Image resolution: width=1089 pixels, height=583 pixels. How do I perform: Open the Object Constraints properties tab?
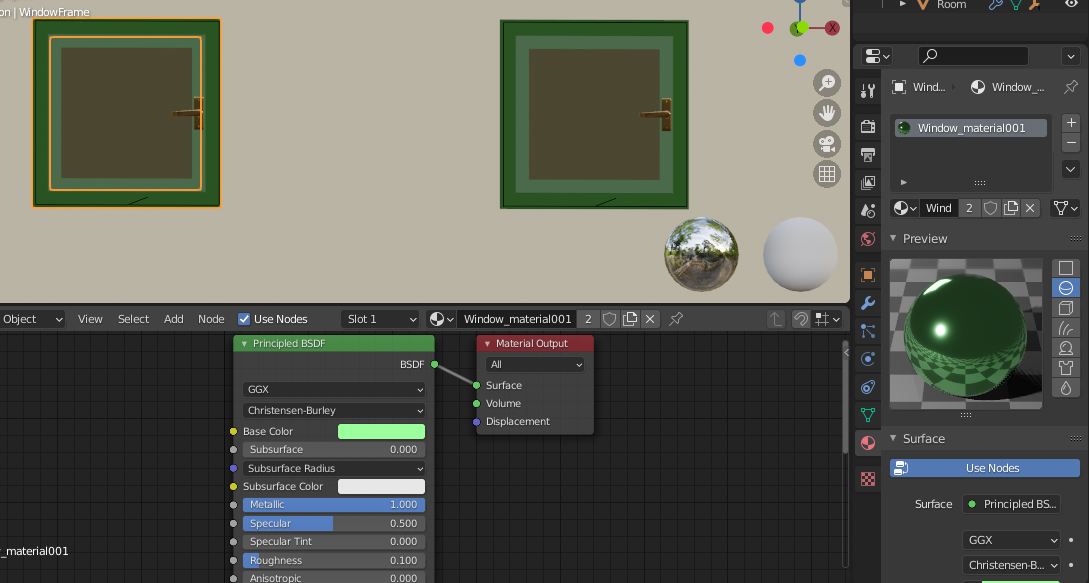point(868,387)
